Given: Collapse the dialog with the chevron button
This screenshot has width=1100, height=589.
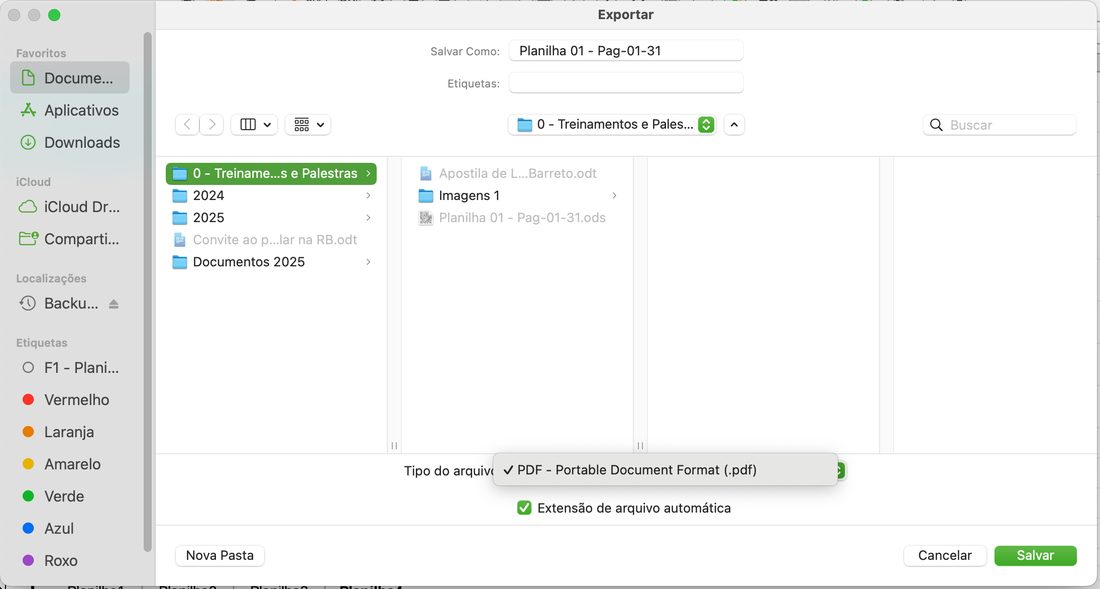Looking at the screenshot, I should (734, 125).
